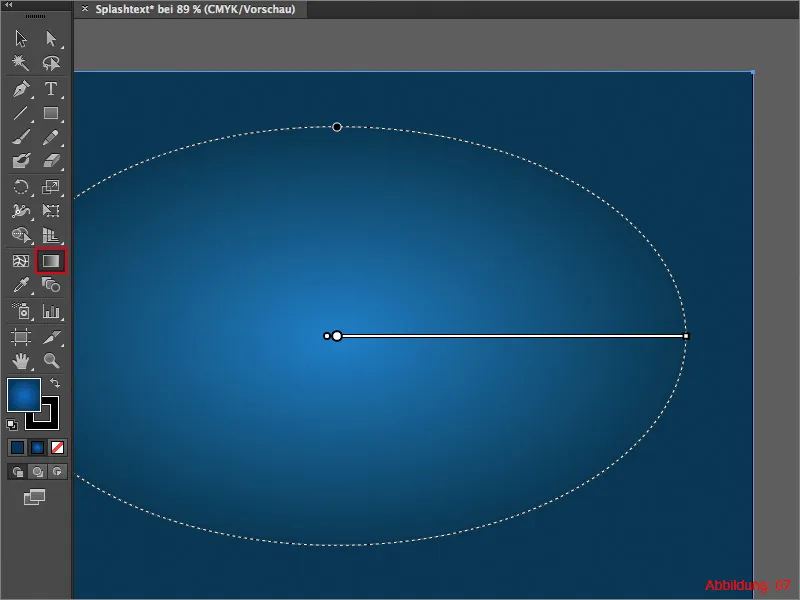Select the Direct Selection tool
This screenshot has width=800, height=600.
(x=51, y=38)
